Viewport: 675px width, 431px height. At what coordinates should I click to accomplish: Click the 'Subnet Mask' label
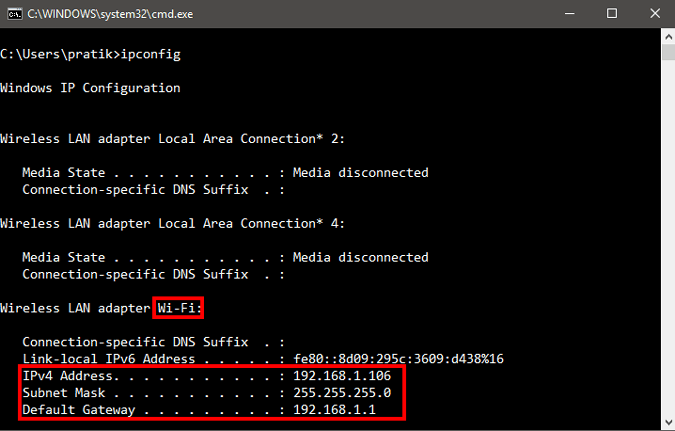point(64,393)
